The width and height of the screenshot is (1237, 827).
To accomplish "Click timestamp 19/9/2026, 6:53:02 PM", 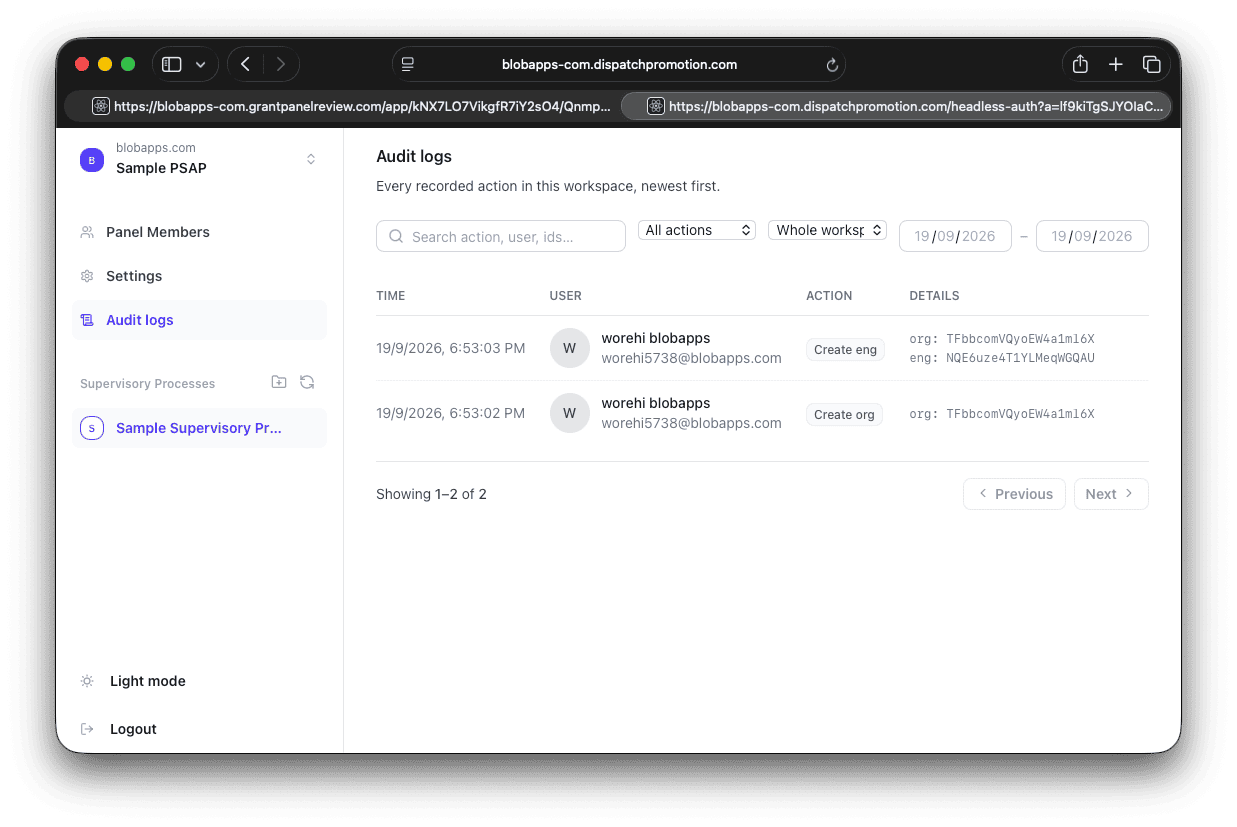I will pos(451,413).
